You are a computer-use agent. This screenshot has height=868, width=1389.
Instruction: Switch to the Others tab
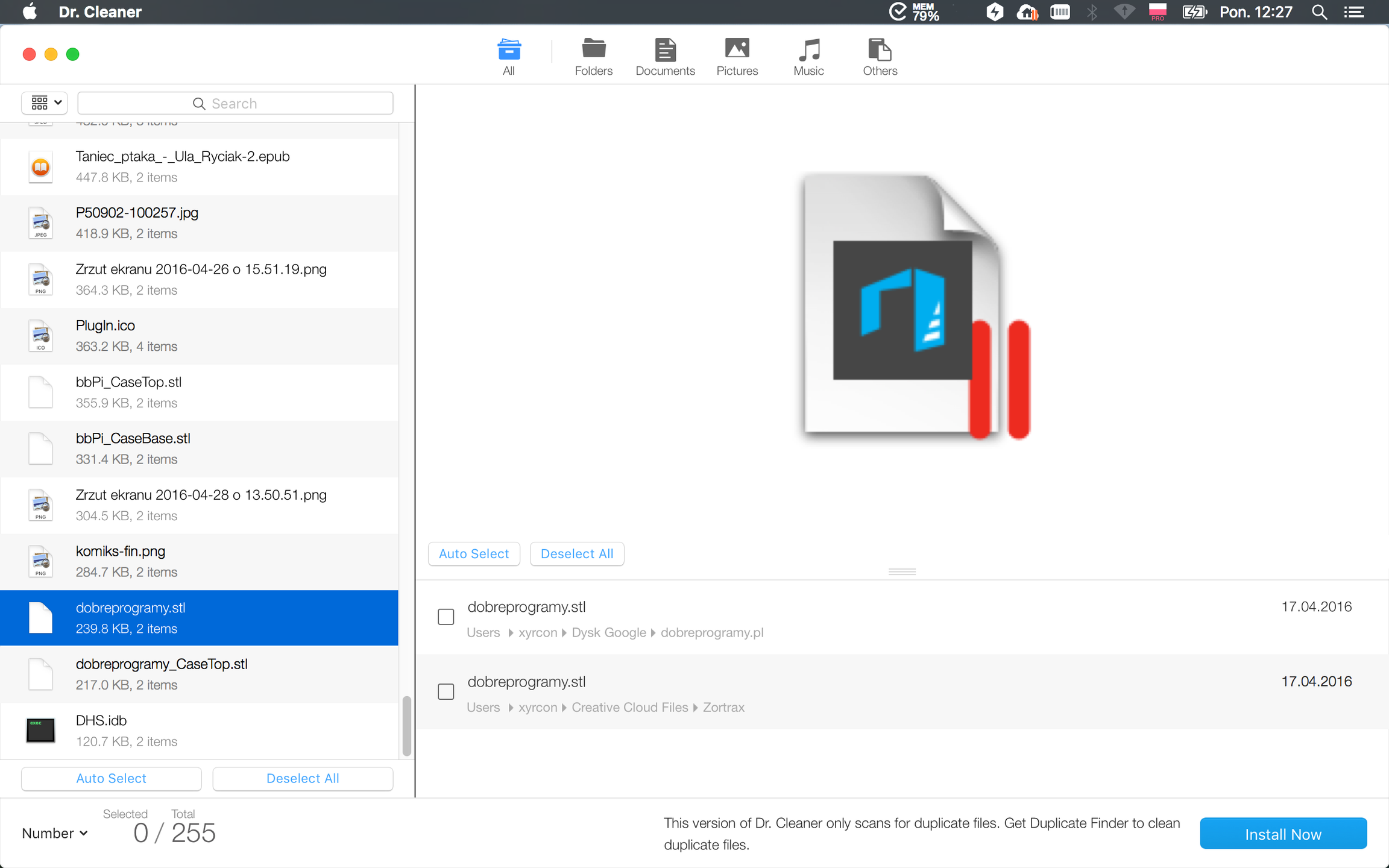[880, 57]
